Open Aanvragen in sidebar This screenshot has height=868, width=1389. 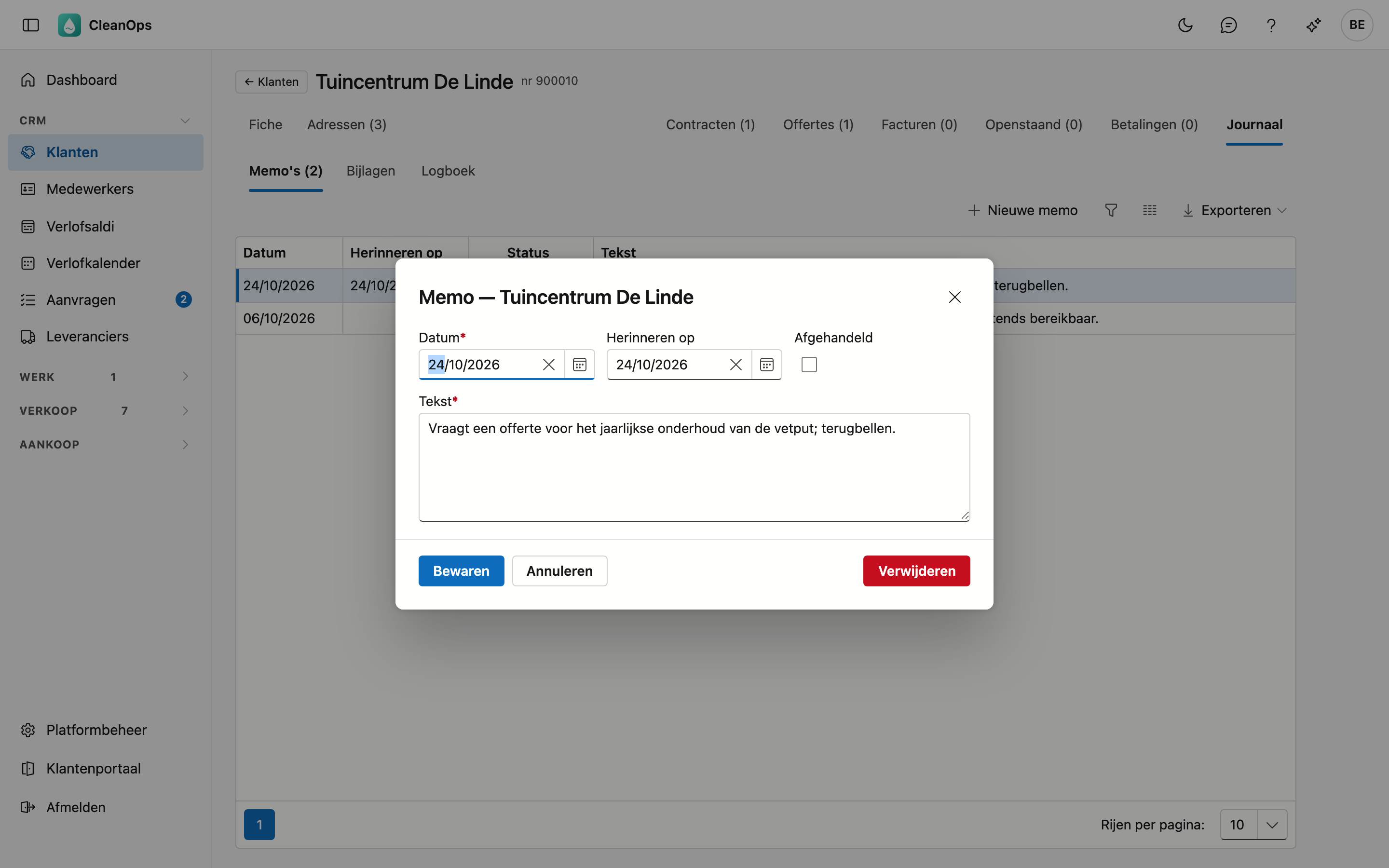point(106,299)
